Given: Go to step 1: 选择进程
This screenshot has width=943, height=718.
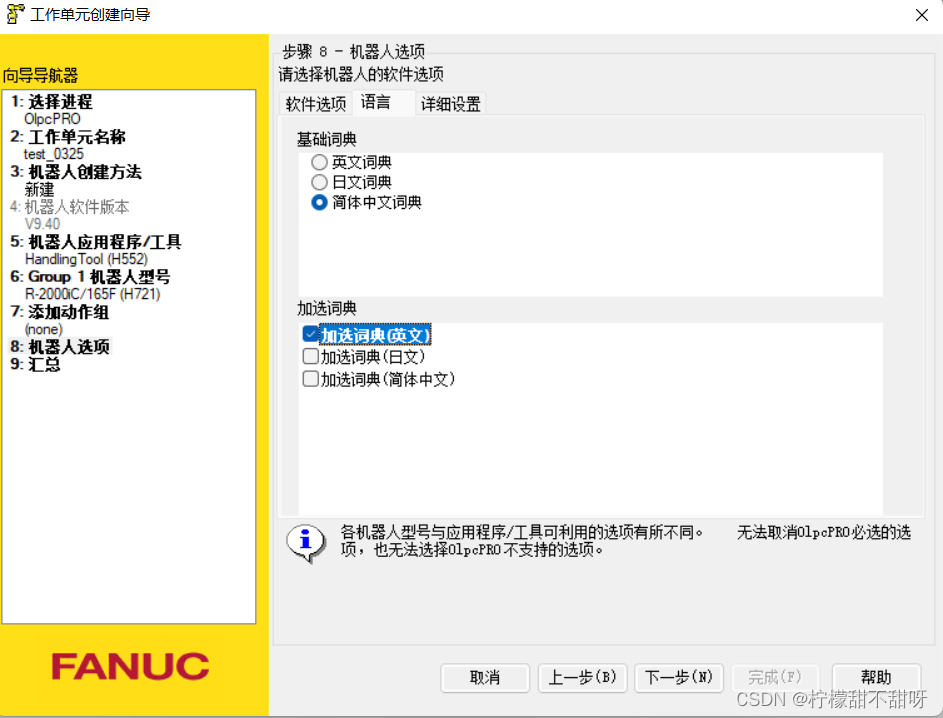Looking at the screenshot, I should (x=52, y=102).
